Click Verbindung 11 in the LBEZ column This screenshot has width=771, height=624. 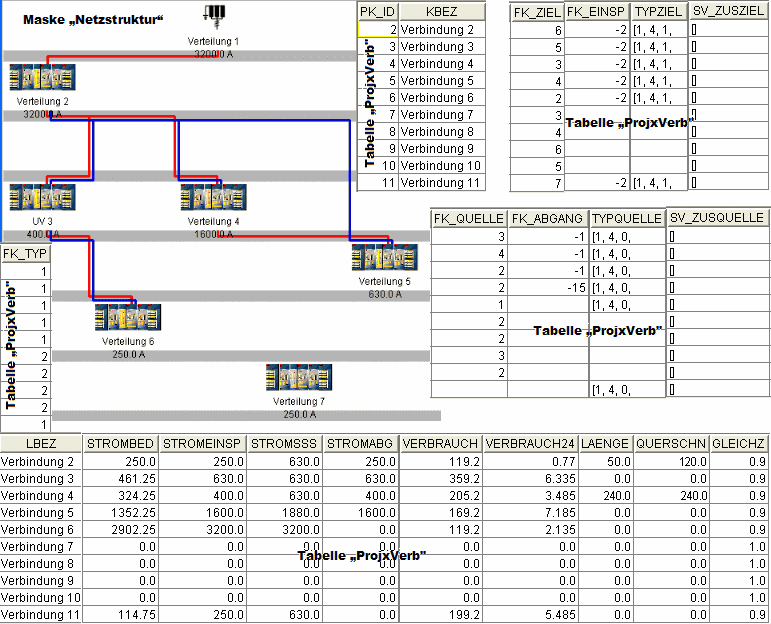click(41, 615)
